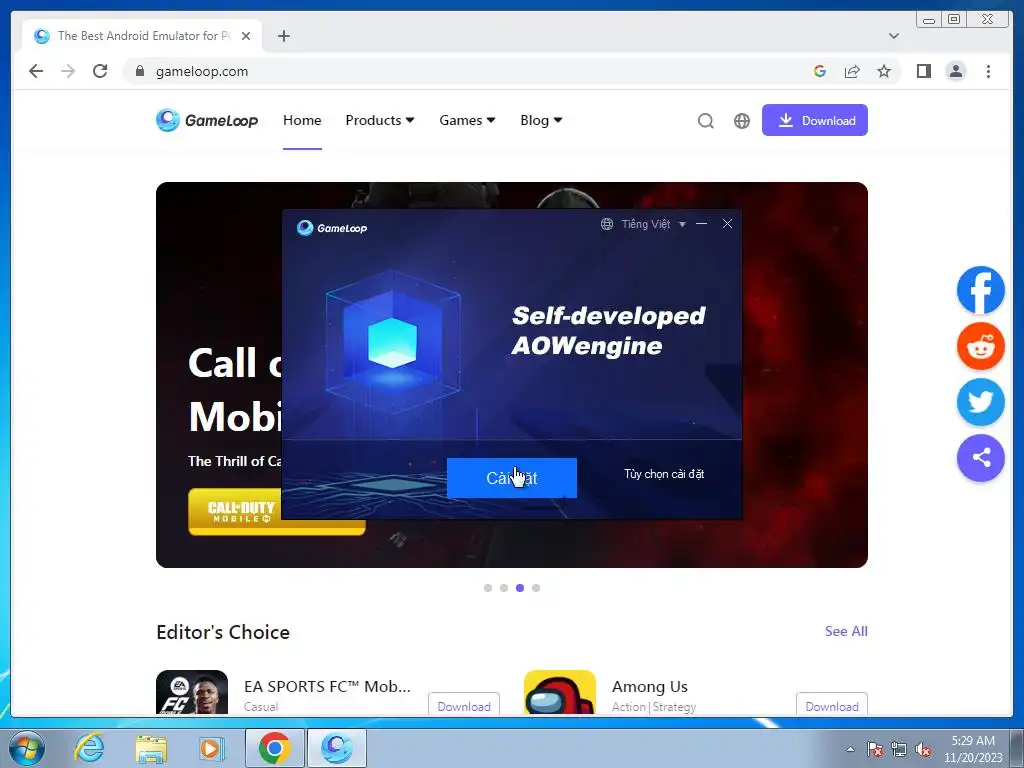Screen dimensions: 1024x768
Task: Go to the first carousel slide dot
Action: tap(488, 588)
